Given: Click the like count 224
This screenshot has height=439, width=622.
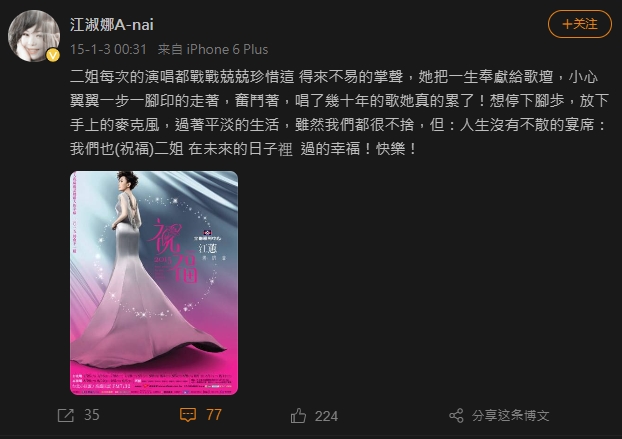Looking at the screenshot, I should click(326, 416).
